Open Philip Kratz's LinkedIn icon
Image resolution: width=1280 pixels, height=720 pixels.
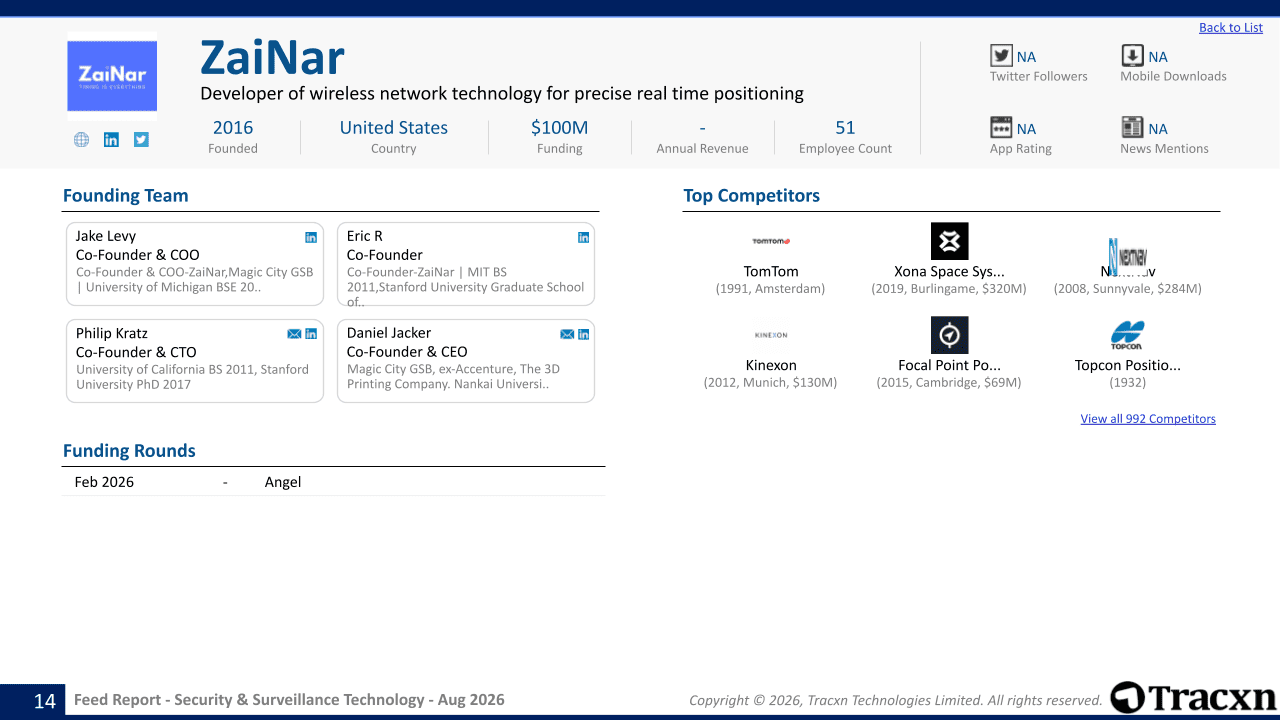click(311, 334)
